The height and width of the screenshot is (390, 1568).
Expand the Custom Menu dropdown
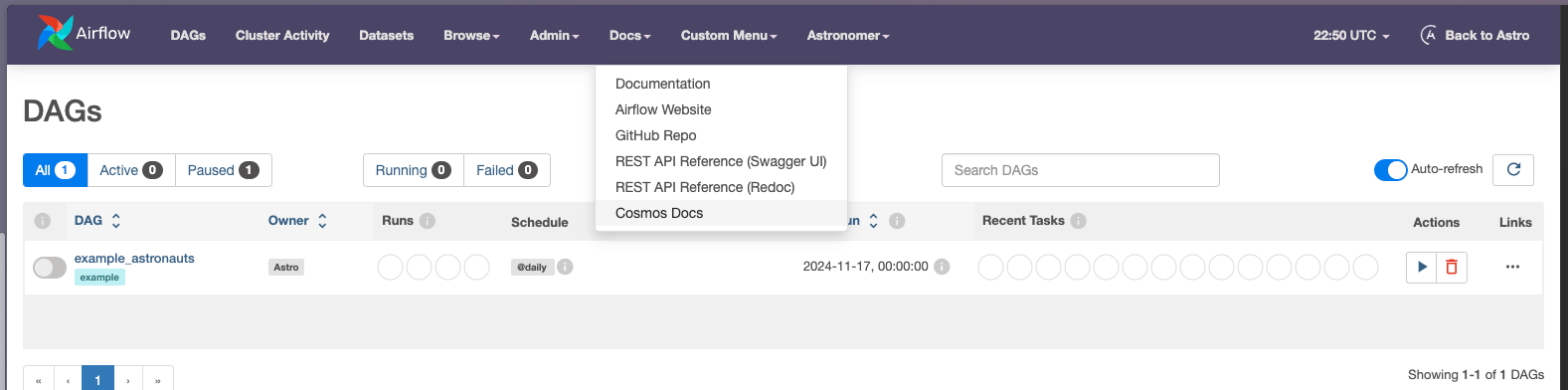click(x=729, y=35)
